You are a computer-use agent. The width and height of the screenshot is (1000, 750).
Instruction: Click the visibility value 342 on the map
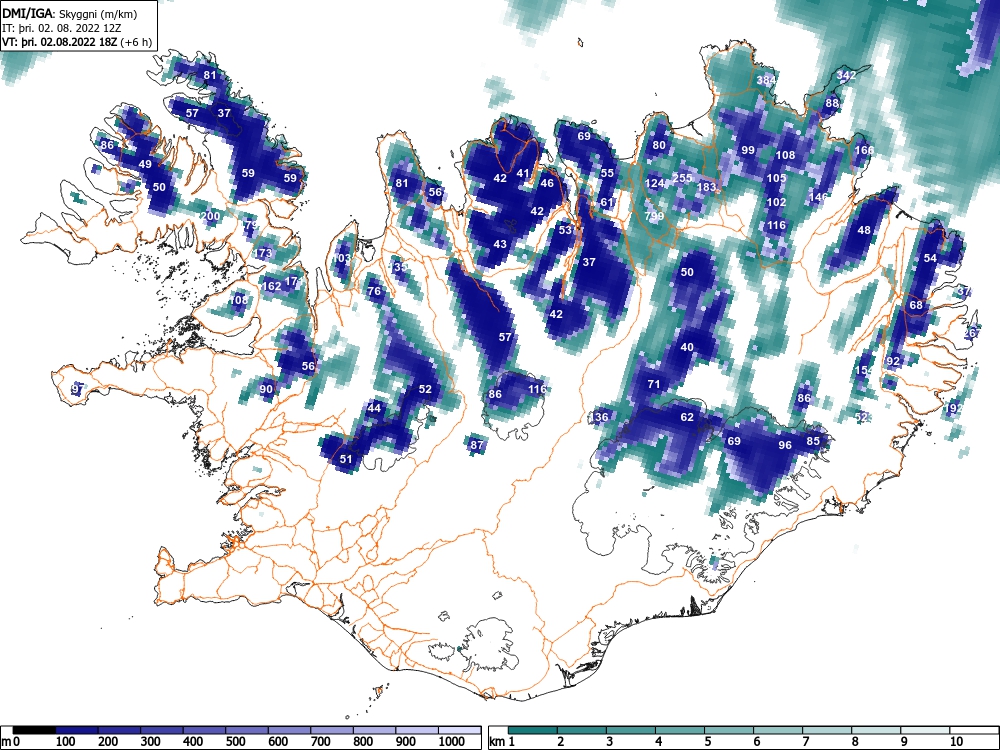[x=846, y=75]
